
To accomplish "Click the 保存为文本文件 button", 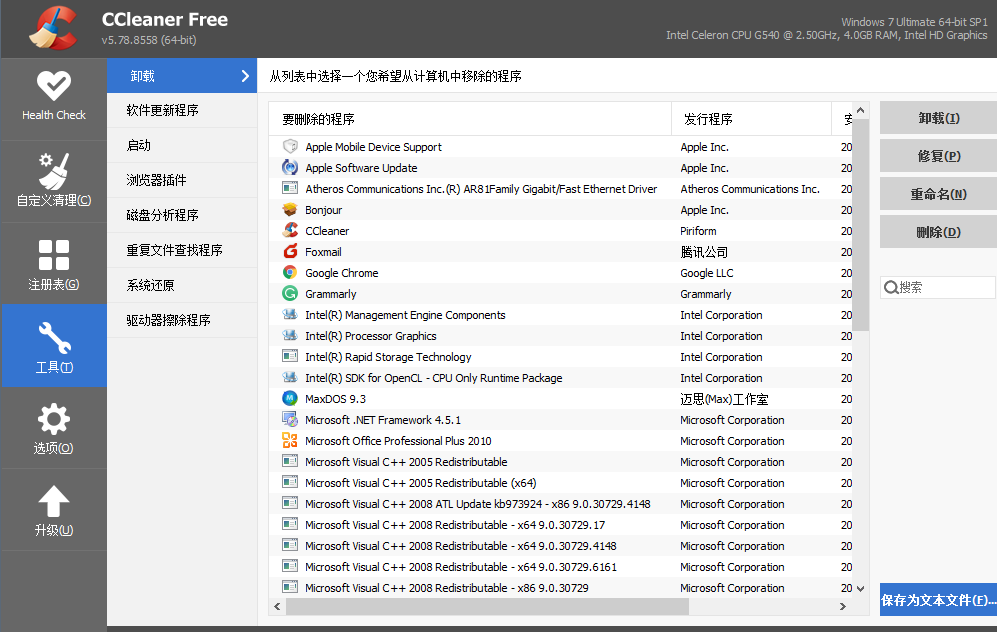I will pyautogui.click(x=938, y=601).
